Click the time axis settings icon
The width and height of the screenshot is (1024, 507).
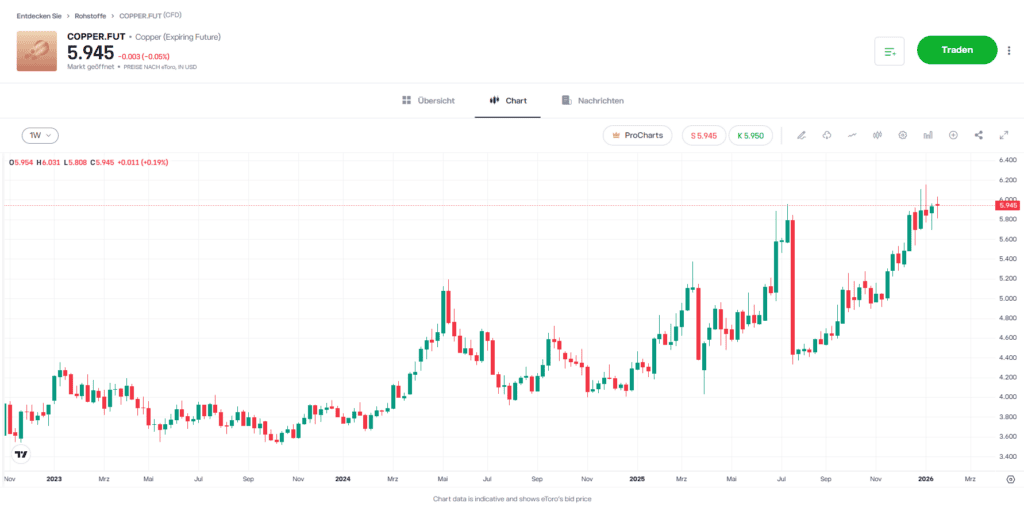pos(1010,480)
